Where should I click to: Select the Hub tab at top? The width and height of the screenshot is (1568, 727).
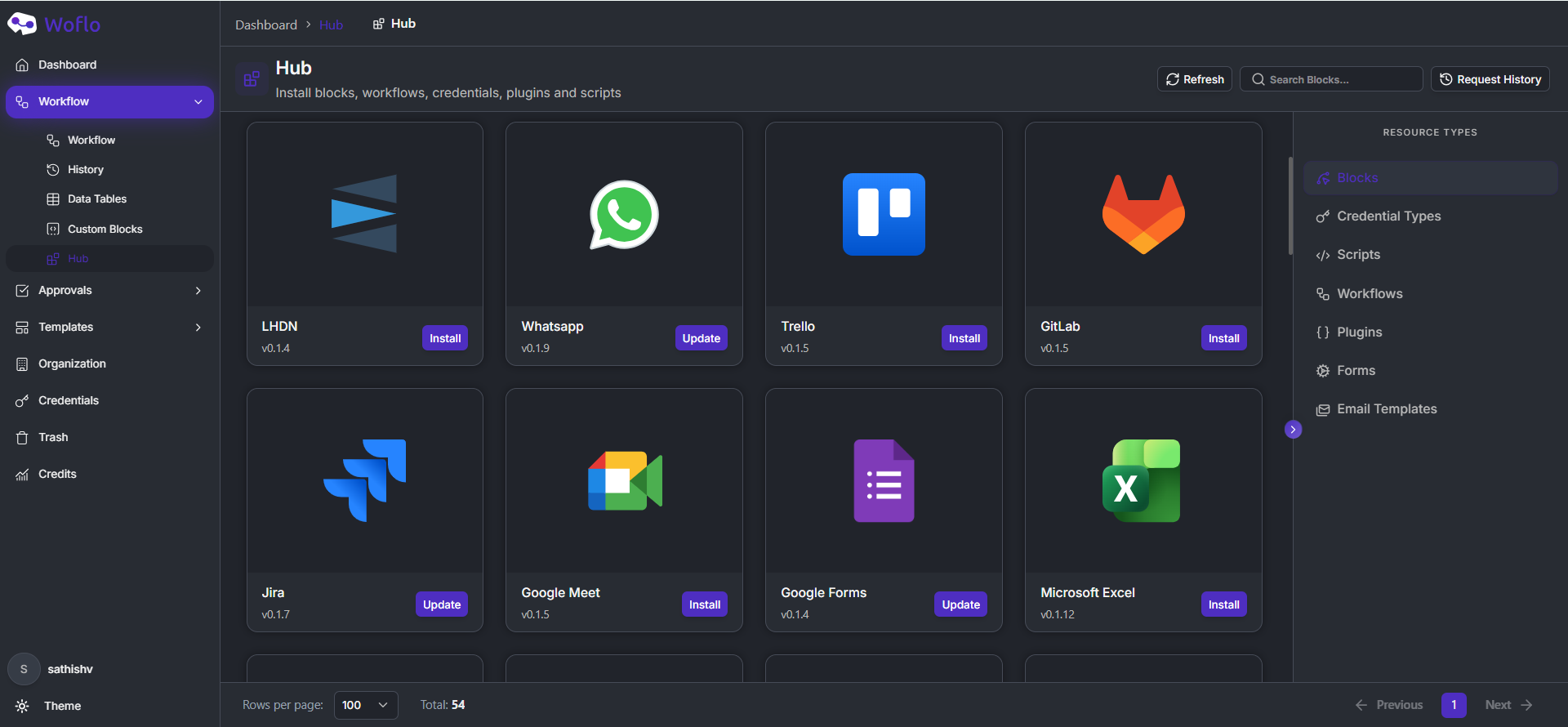[x=394, y=24]
